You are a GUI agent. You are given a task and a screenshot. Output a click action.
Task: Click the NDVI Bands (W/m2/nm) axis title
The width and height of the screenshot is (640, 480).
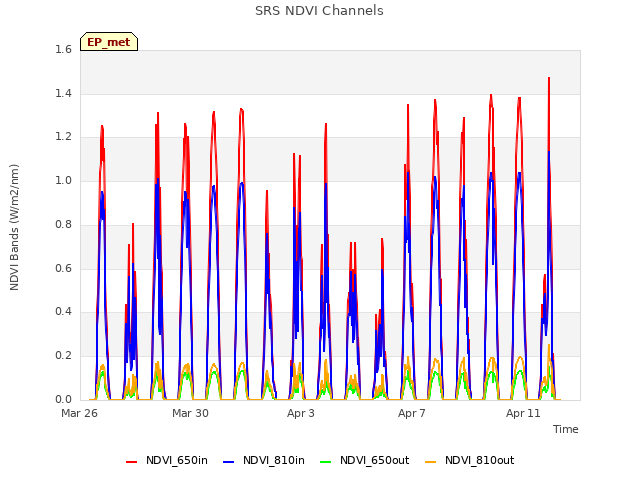pos(14,227)
